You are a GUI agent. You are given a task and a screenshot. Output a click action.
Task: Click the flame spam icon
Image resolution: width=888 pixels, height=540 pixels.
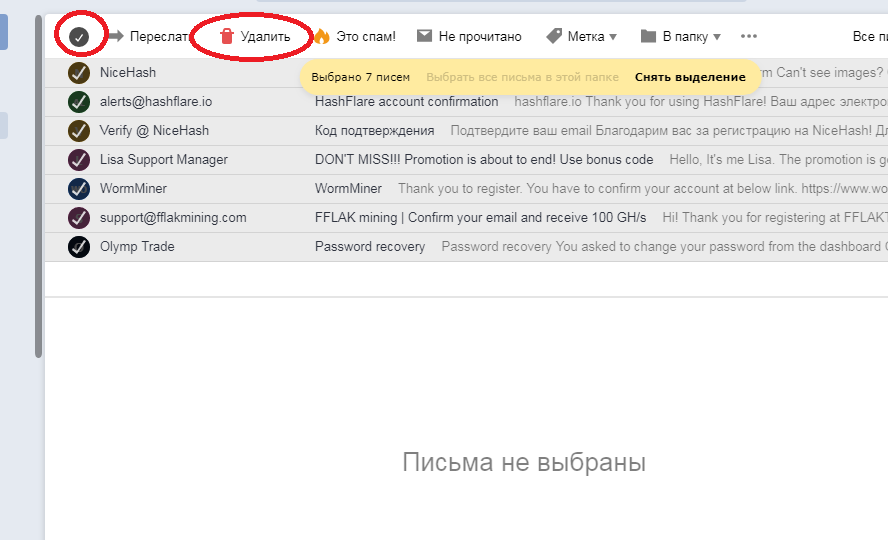tap(322, 36)
